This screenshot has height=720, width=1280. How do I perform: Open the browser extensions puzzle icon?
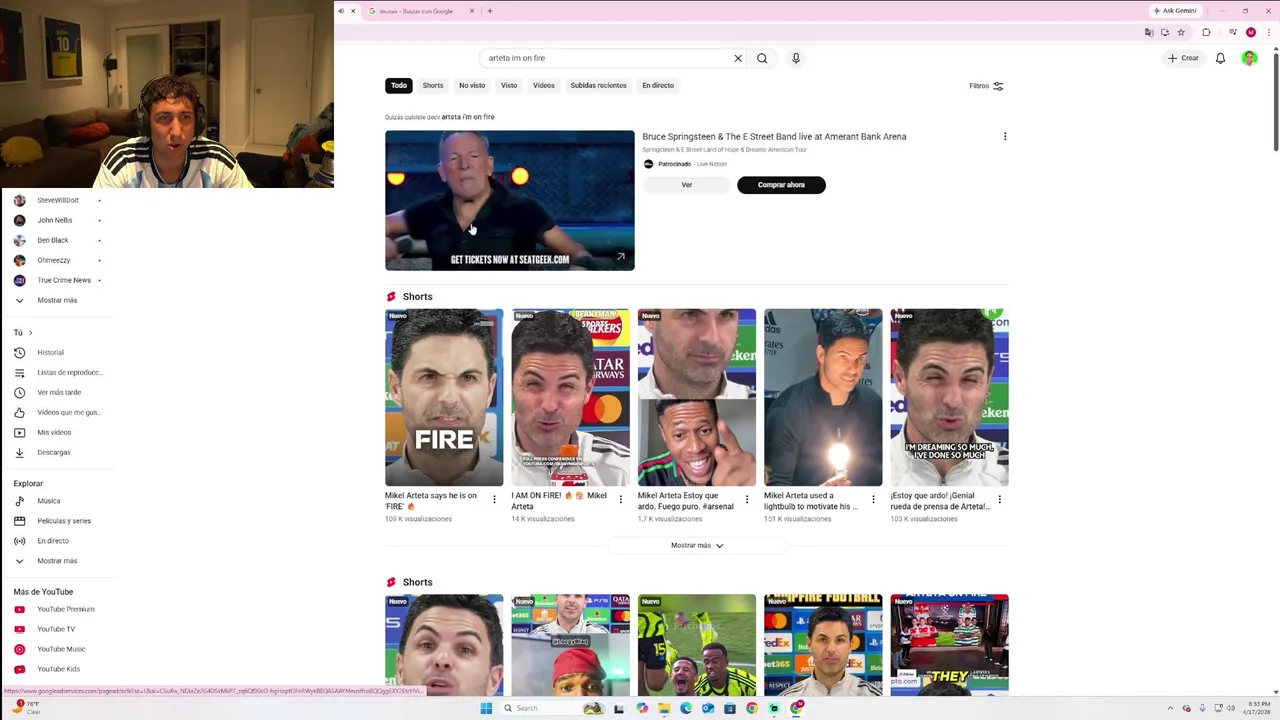coord(1206,32)
